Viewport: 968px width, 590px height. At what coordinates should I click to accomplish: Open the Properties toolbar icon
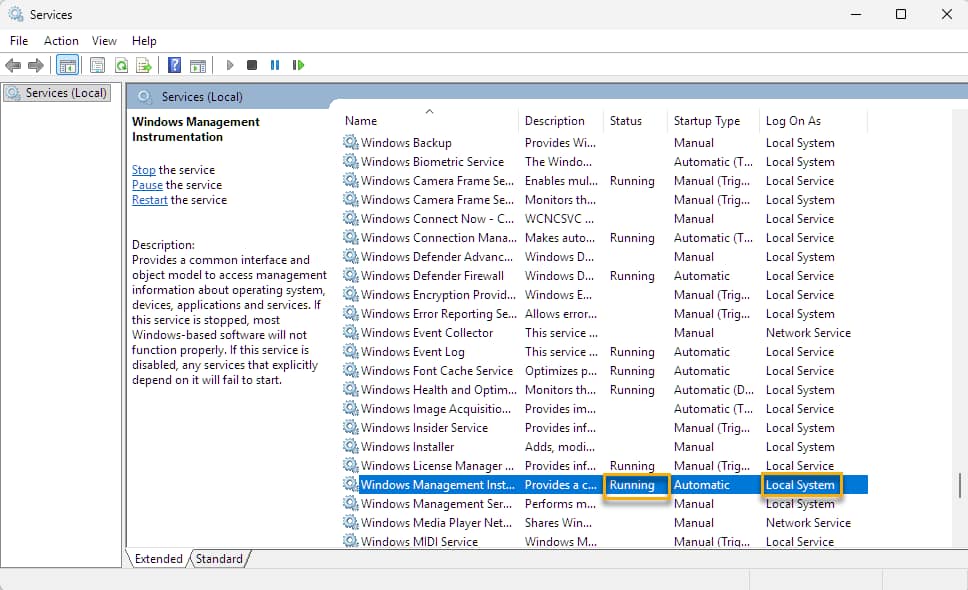97,65
